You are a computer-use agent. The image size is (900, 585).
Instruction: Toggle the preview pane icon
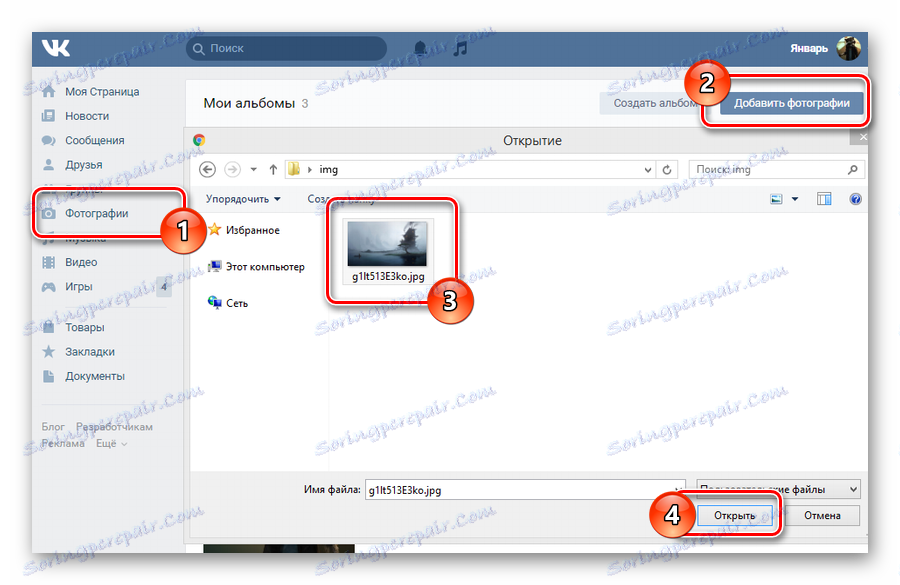[824, 199]
